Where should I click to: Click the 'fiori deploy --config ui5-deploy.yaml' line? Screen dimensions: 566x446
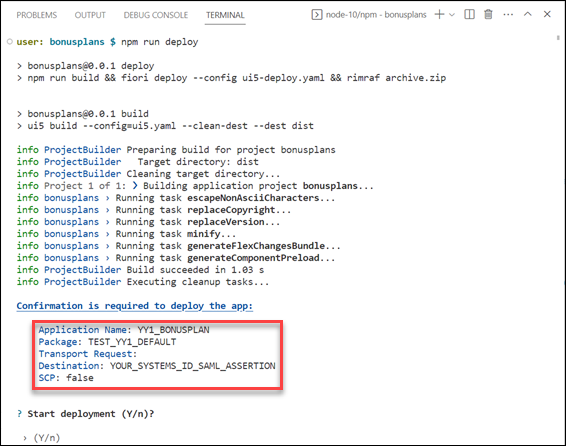[231, 78]
